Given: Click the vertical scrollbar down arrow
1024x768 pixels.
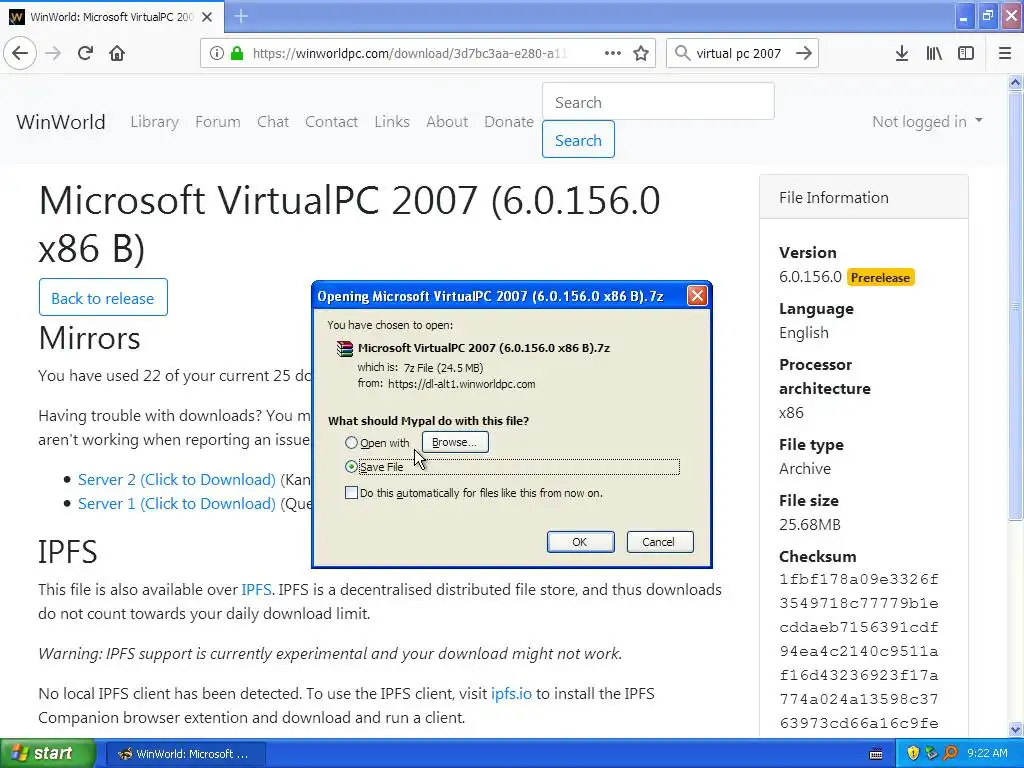Looking at the screenshot, I should pos(1016,729).
